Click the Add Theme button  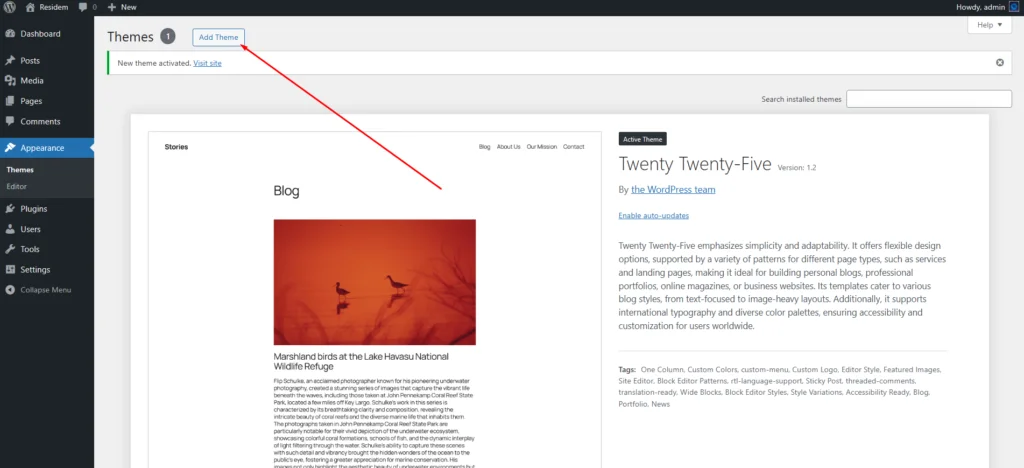tap(218, 37)
